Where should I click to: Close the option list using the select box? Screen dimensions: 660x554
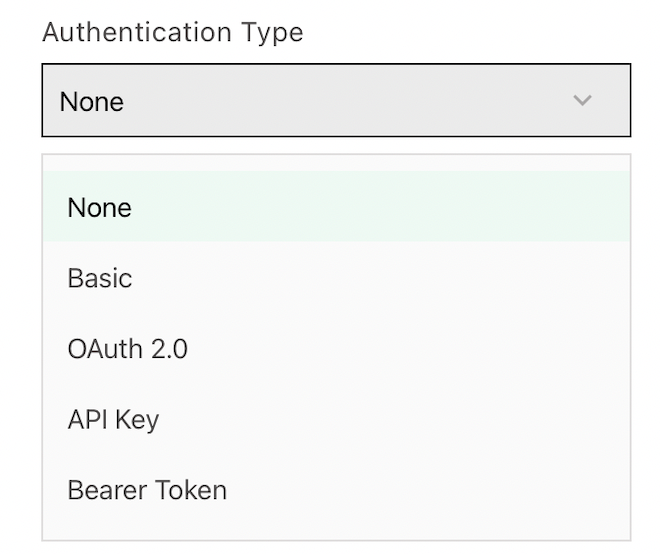pyautogui.click(x=336, y=100)
